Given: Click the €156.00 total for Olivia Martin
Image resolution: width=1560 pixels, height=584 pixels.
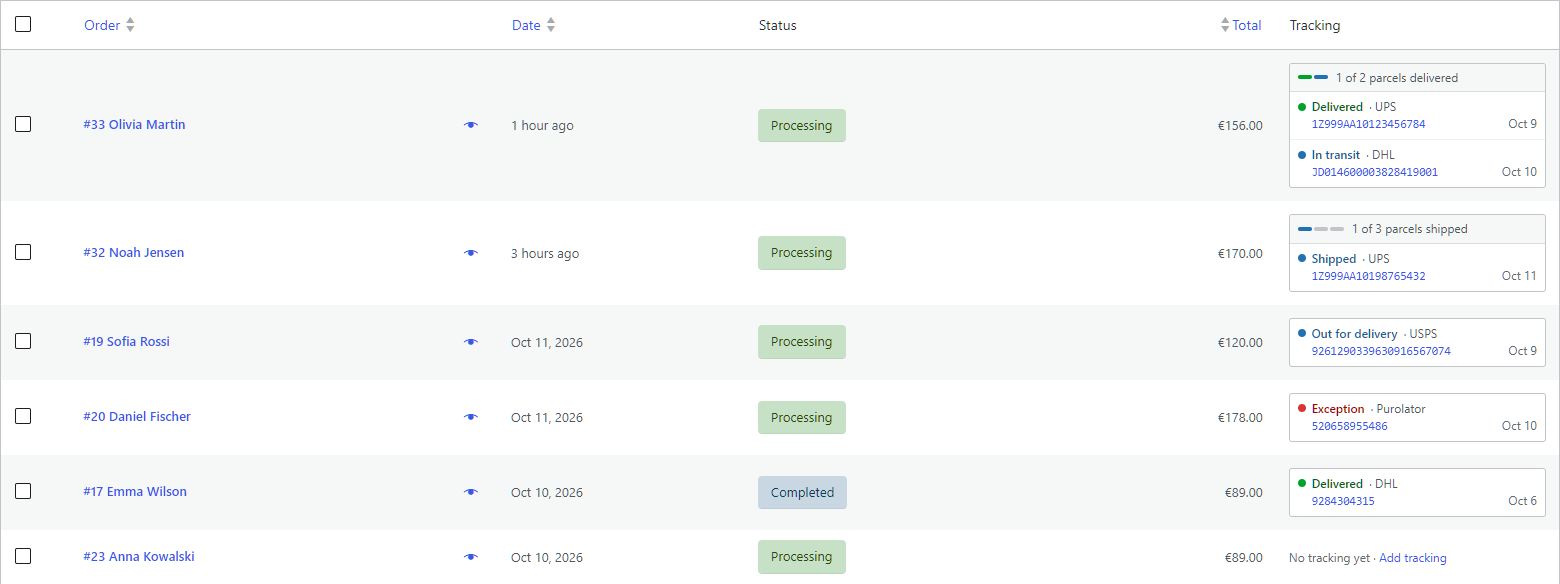Looking at the screenshot, I should click(1240, 126).
